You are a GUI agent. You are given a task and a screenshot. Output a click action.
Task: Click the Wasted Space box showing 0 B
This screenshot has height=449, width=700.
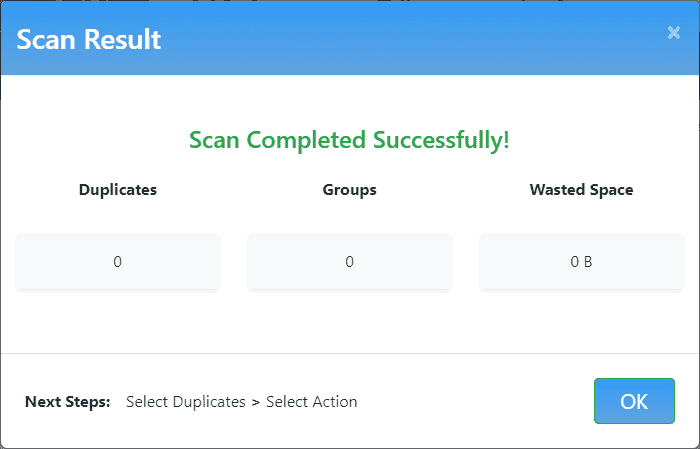pyautogui.click(x=581, y=262)
